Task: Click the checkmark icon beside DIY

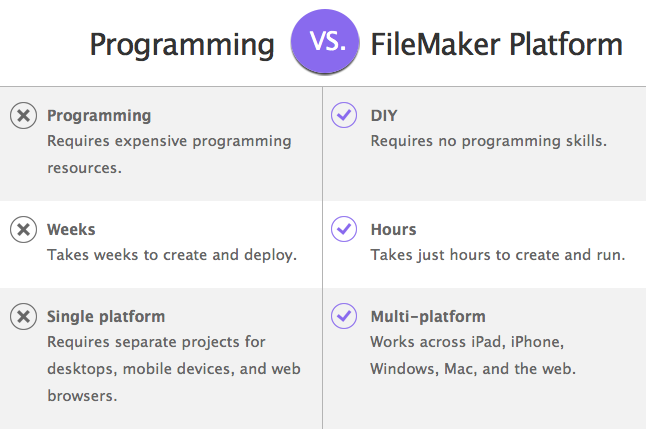Action: [344, 115]
